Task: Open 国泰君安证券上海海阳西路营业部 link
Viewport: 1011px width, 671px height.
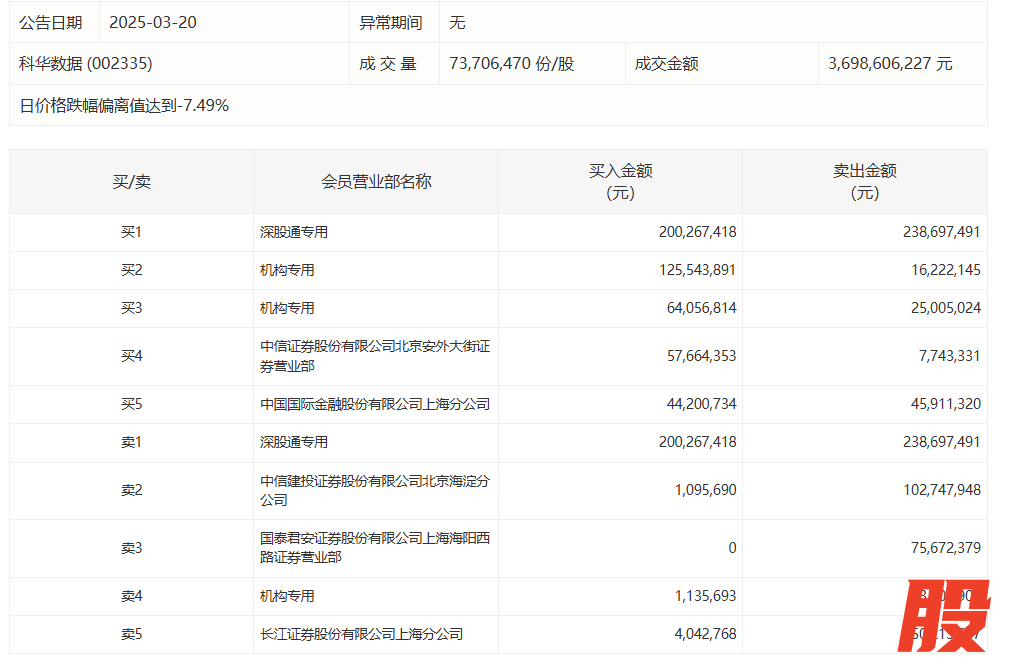Action: pyautogui.click(x=375, y=547)
